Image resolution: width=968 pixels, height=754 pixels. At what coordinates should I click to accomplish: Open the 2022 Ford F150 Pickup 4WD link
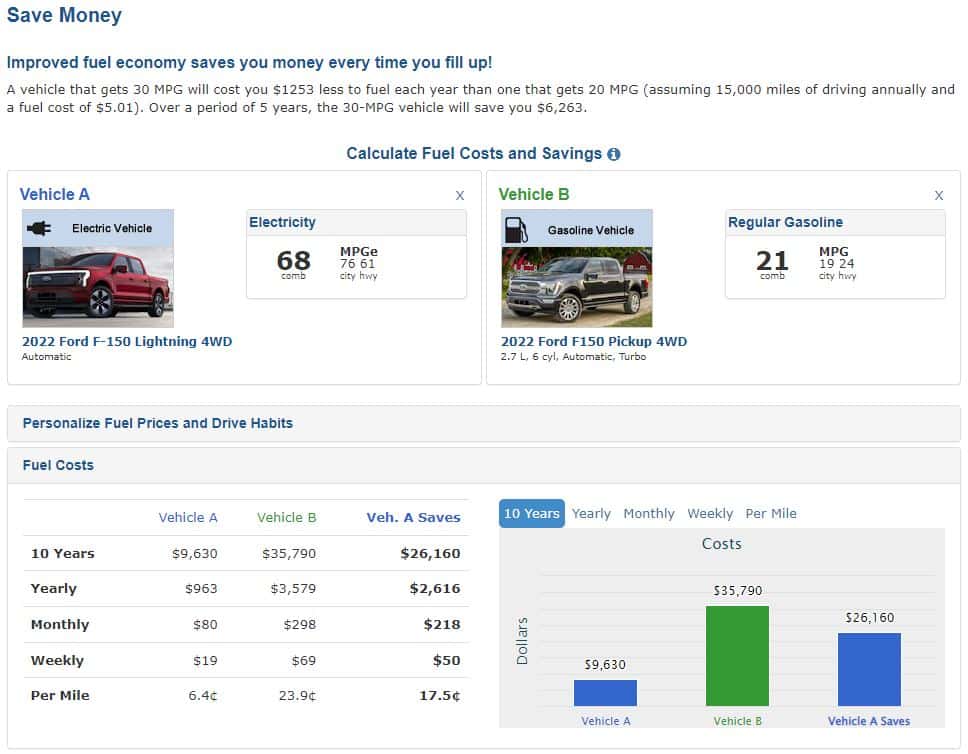(593, 341)
